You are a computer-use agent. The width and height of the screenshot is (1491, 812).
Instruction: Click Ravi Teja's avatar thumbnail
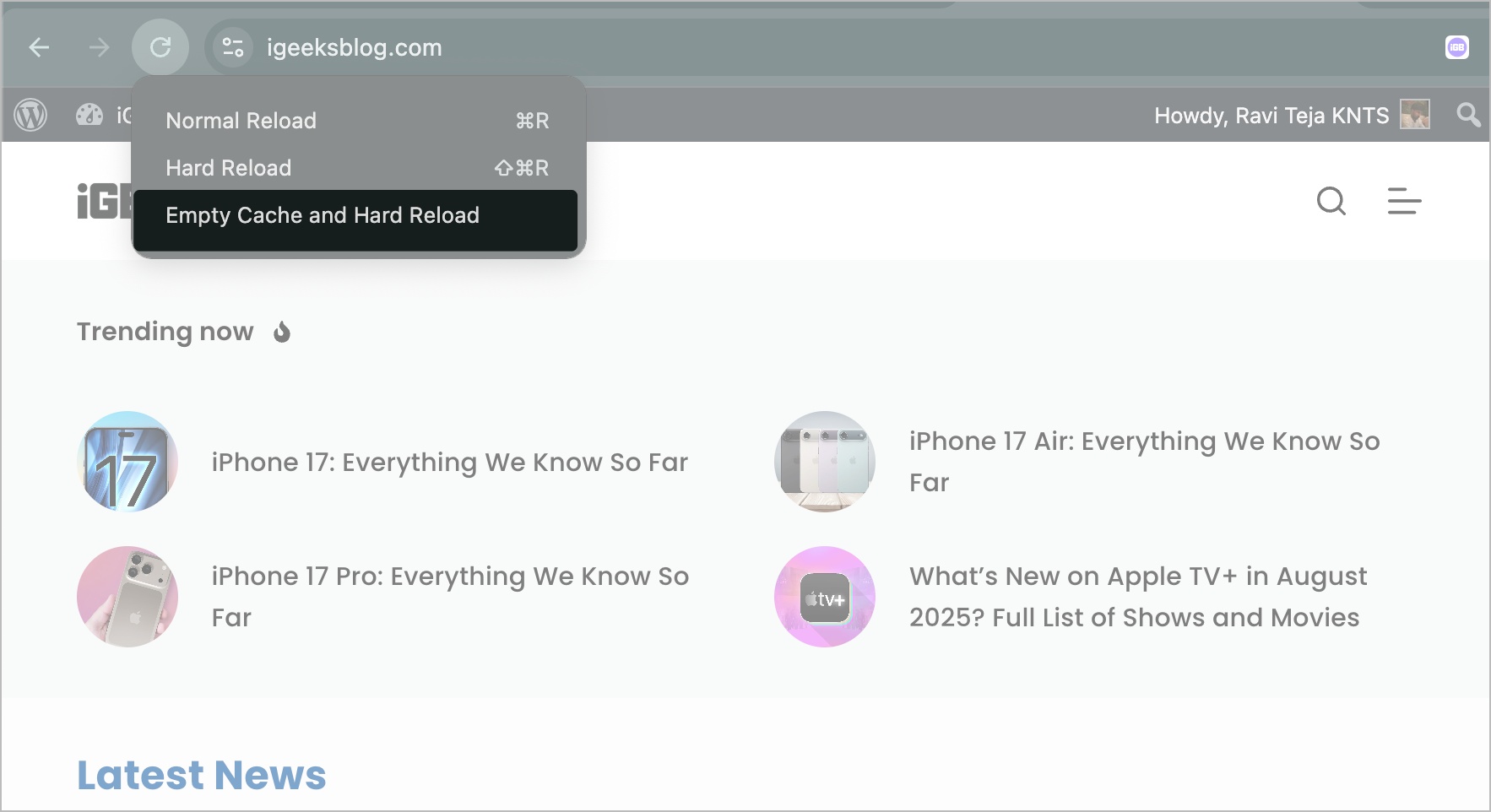point(1414,115)
